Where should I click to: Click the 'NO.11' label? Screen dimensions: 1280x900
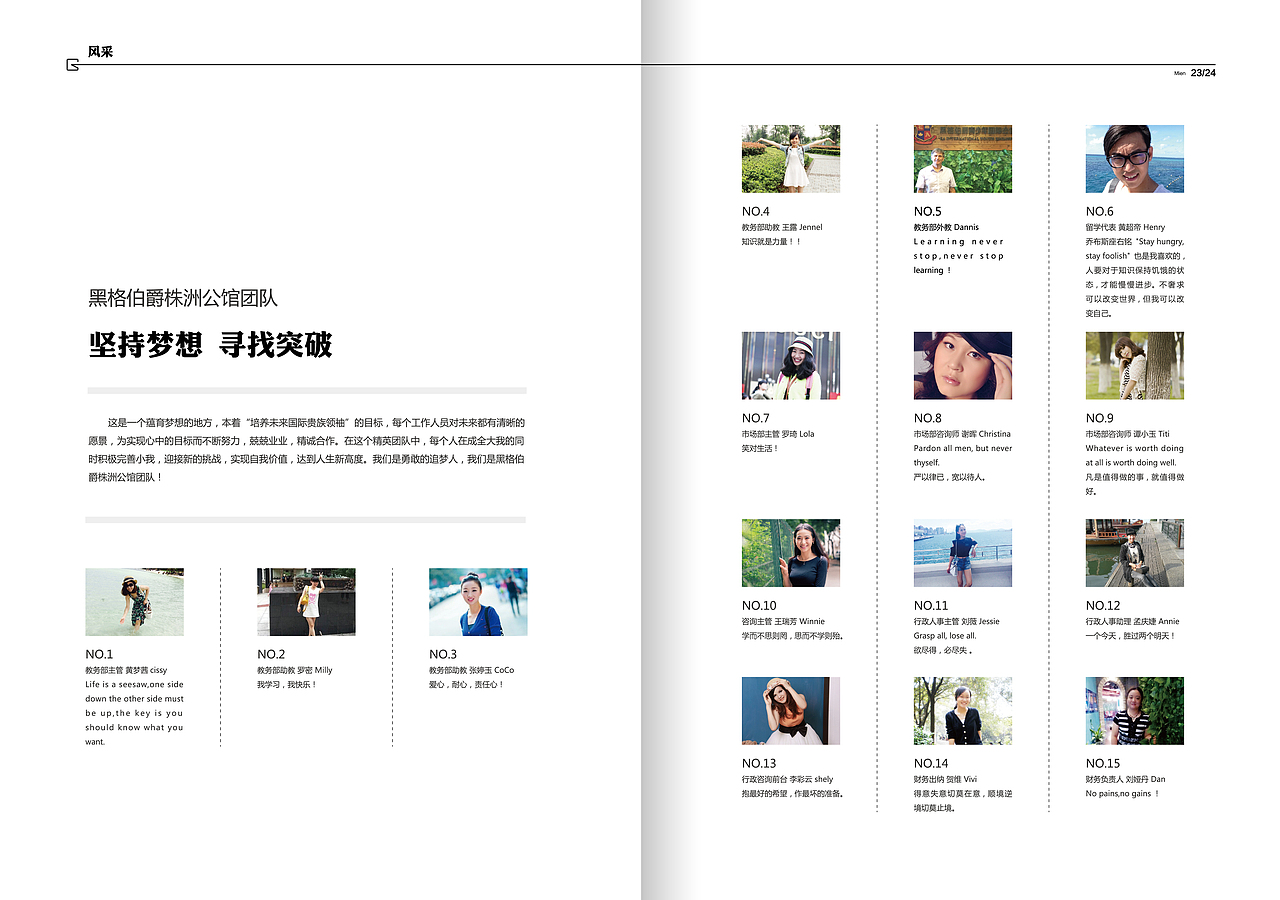(931, 605)
